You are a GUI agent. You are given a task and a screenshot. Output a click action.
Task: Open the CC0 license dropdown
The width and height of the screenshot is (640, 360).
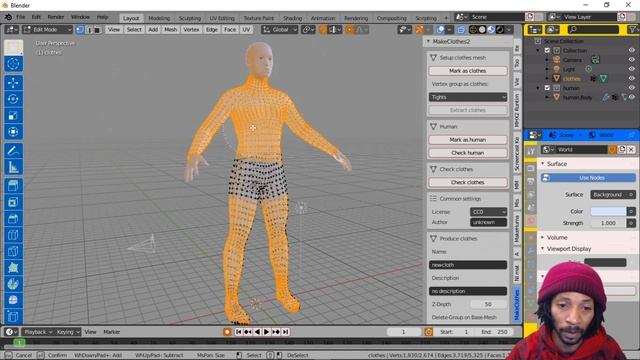488,212
